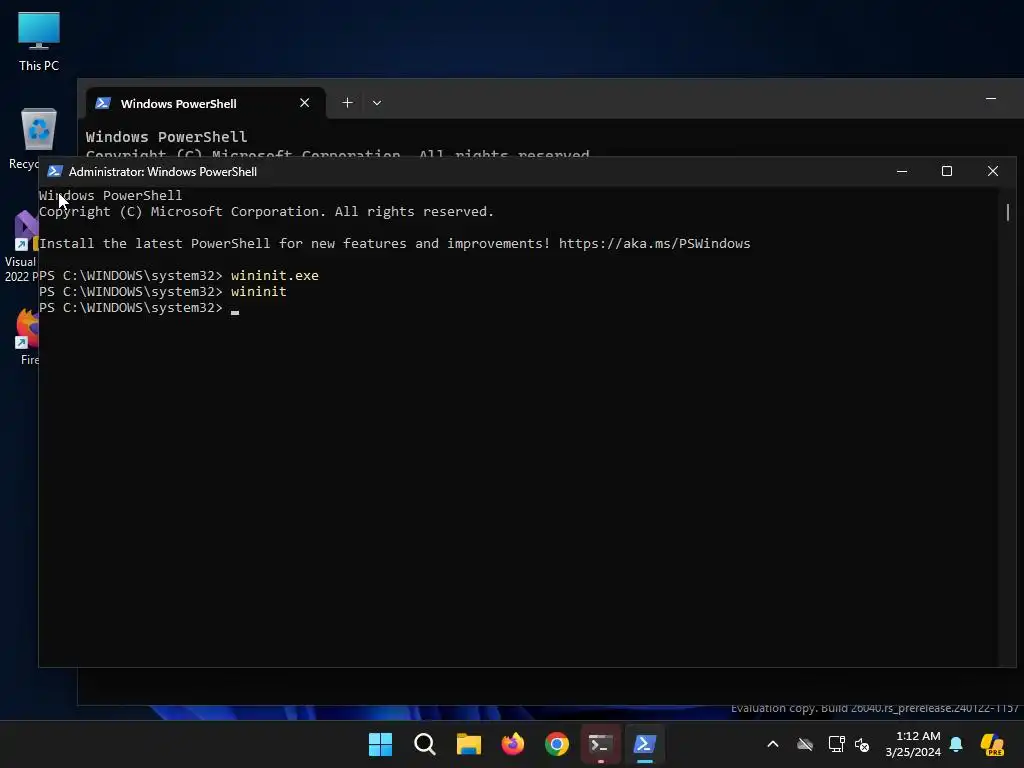
Task: Open the Copilot preview icon in the taskbar
Action: point(993,744)
